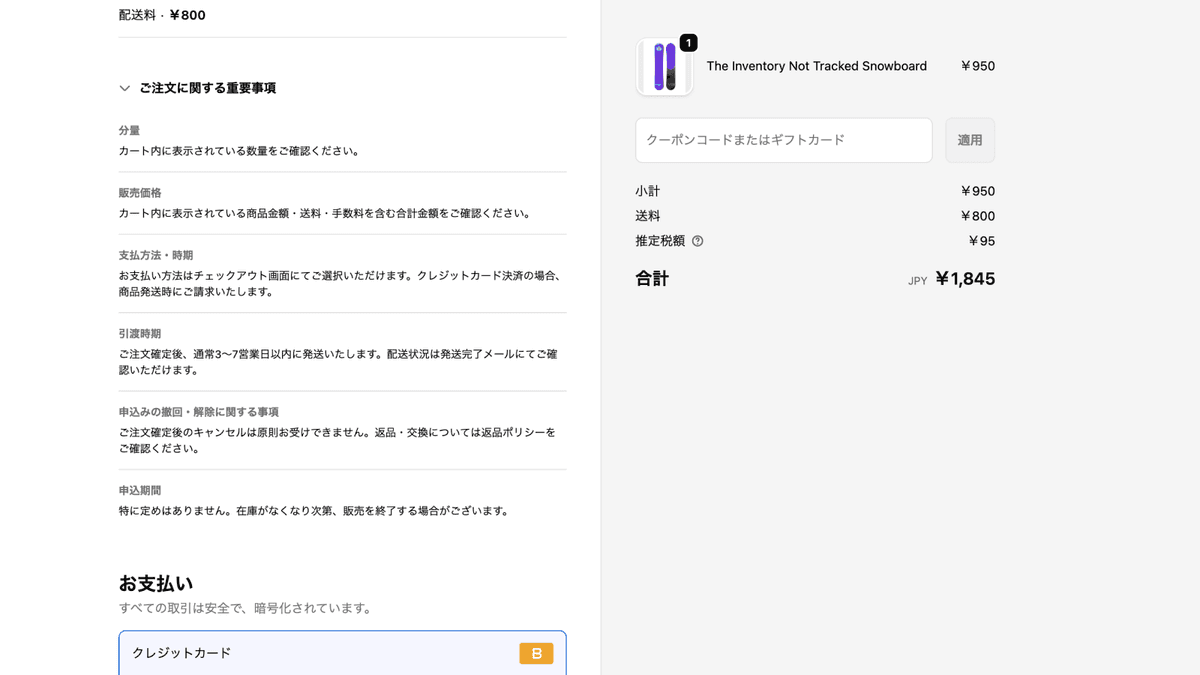Click the quantity badge on the snowboard thumbnail
The height and width of the screenshot is (675, 1200).
(687, 43)
